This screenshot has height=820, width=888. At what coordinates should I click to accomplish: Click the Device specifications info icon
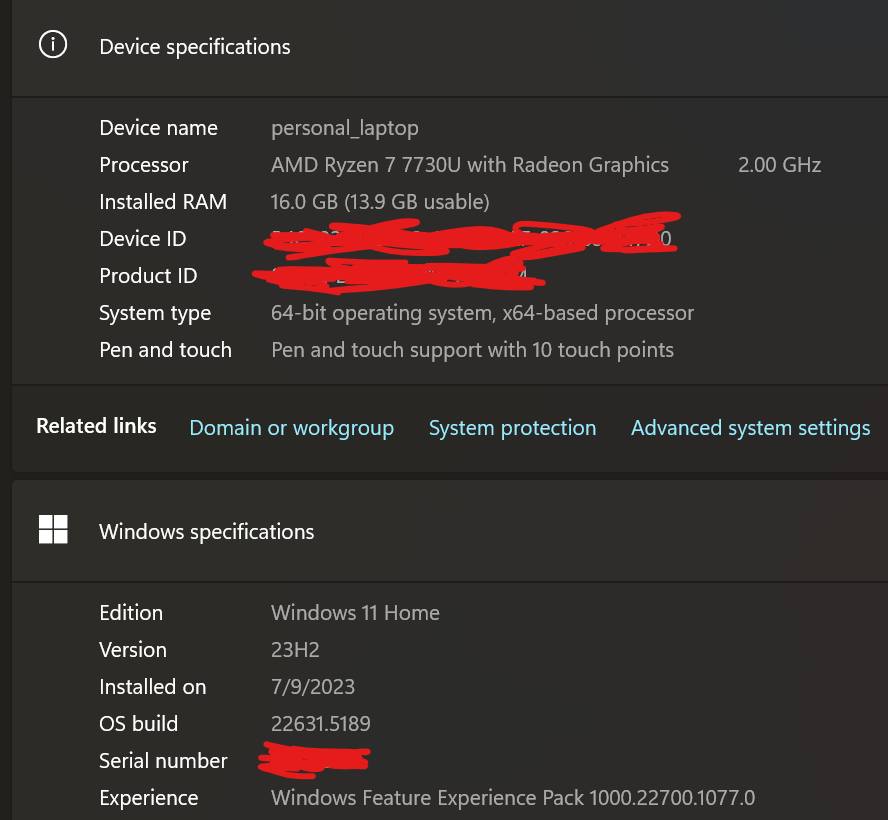pyautogui.click(x=53, y=44)
